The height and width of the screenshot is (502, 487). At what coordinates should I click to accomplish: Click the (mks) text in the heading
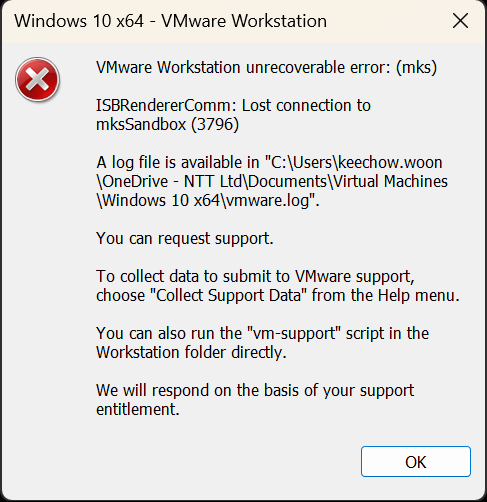point(416,68)
